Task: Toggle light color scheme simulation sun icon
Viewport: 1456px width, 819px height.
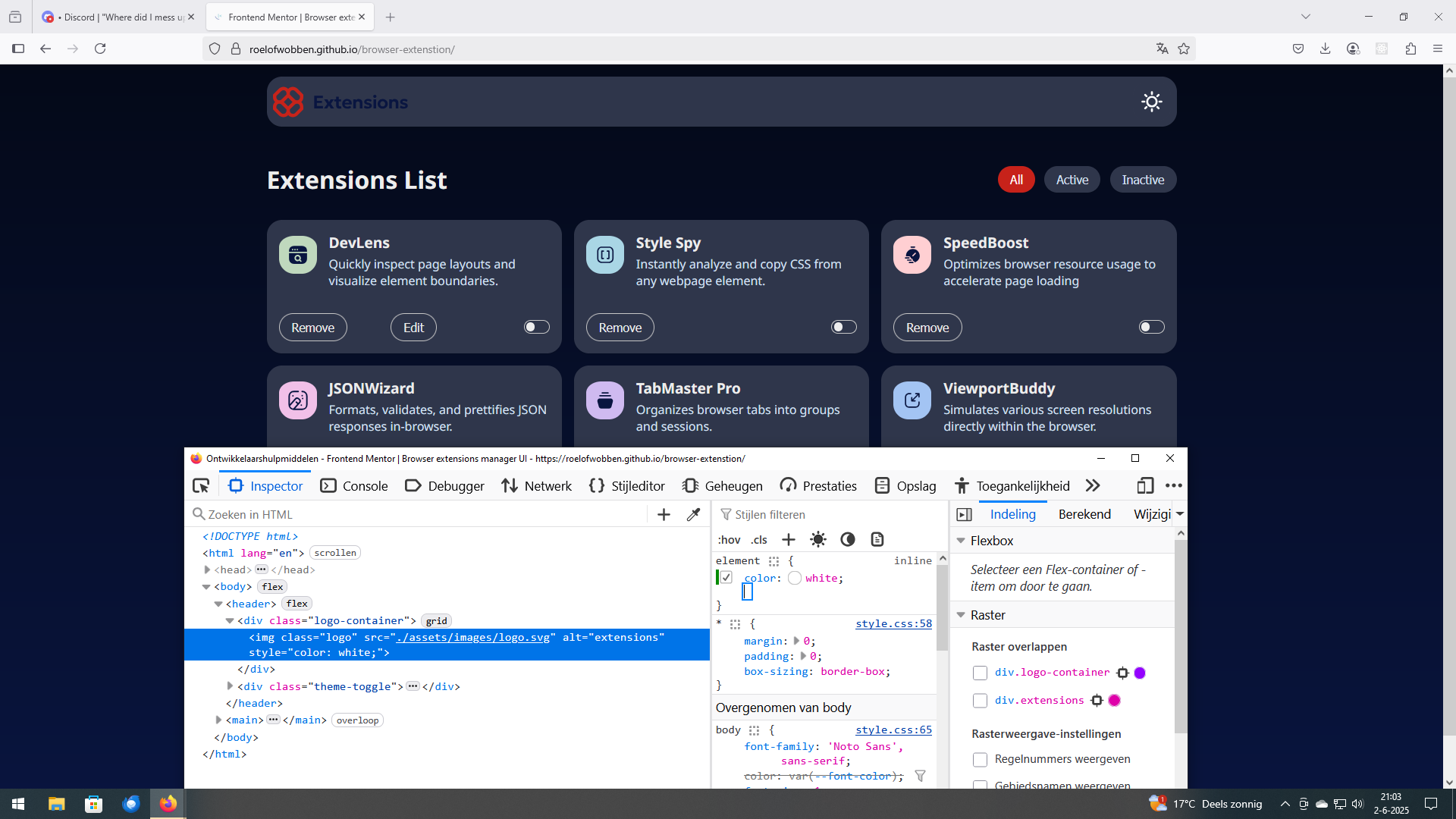Action: [817, 540]
